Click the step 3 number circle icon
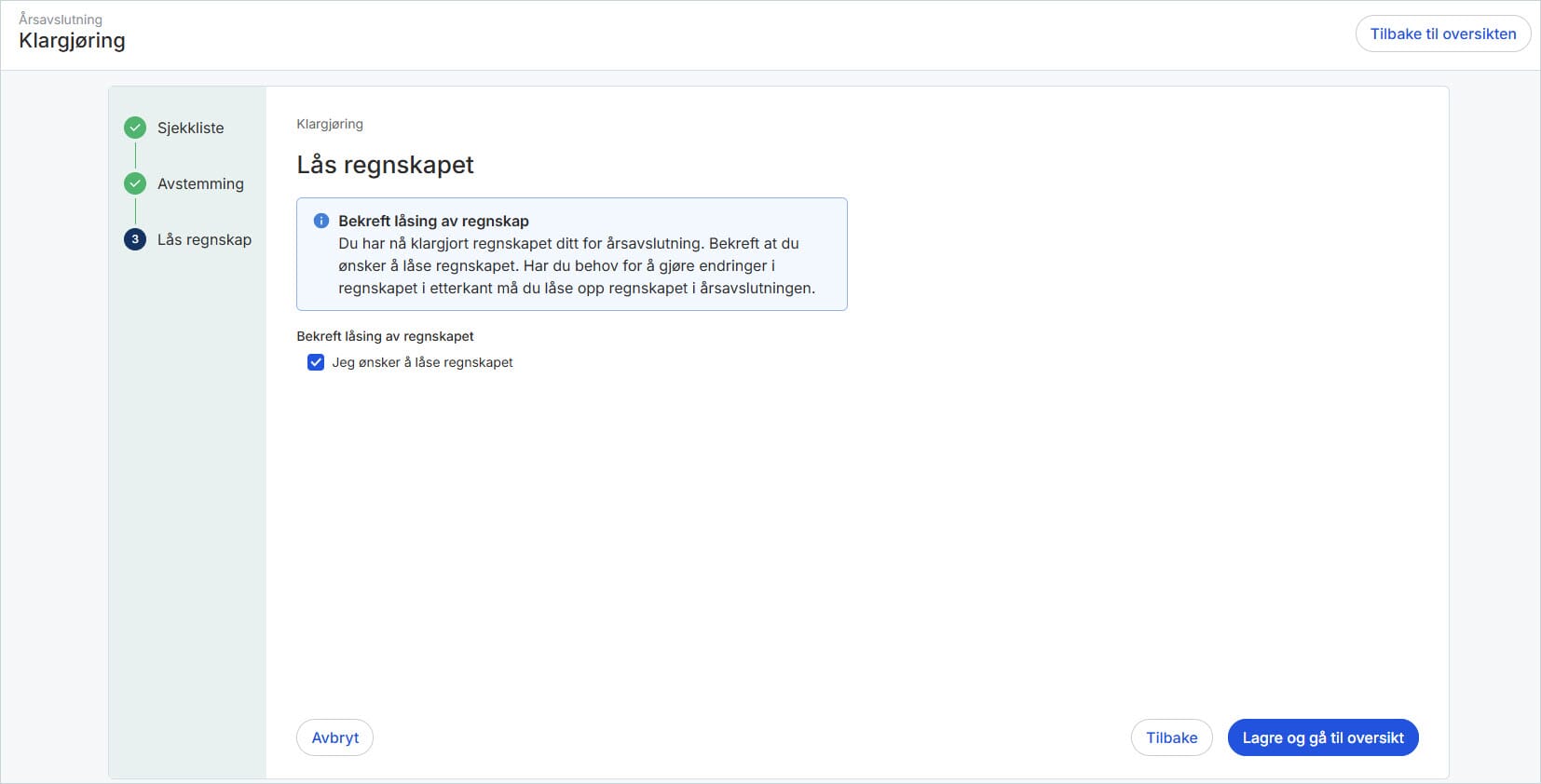 coord(135,239)
